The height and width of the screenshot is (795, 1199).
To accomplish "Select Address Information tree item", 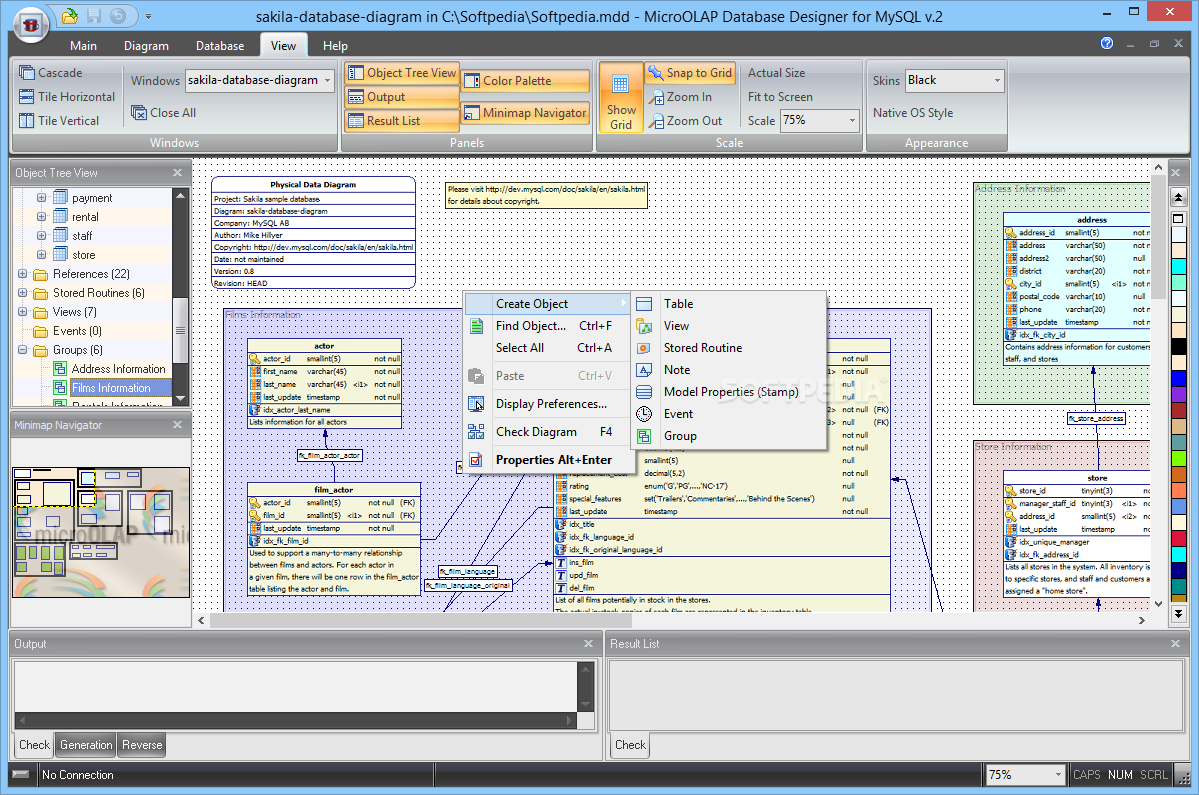I will [x=118, y=369].
